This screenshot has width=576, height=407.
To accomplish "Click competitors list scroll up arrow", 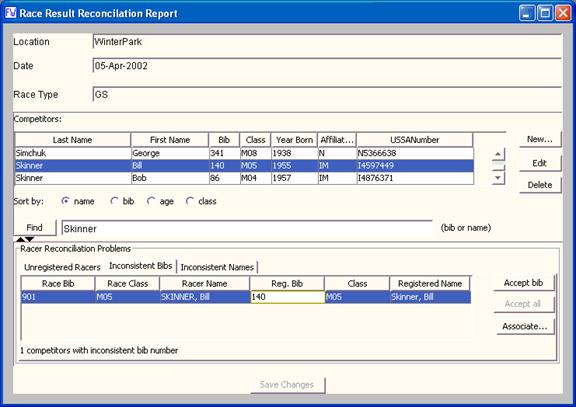I will click(498, 154).
